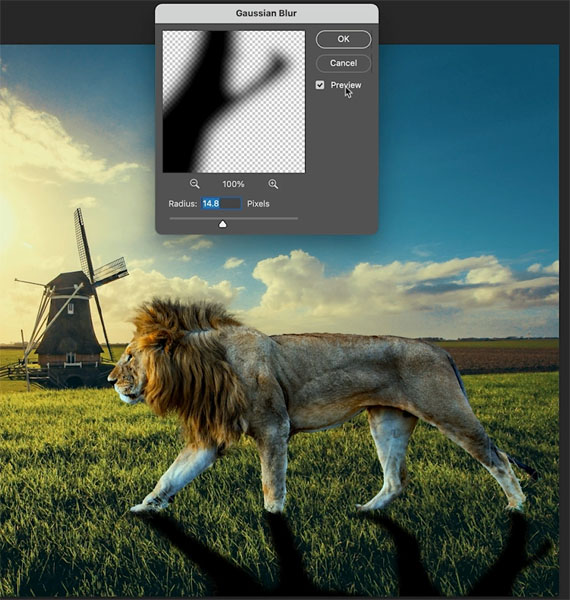The height and width of the screenshot is (600, 570).
Task: Confirm the blur with the OK button
Action: (343, 39)
